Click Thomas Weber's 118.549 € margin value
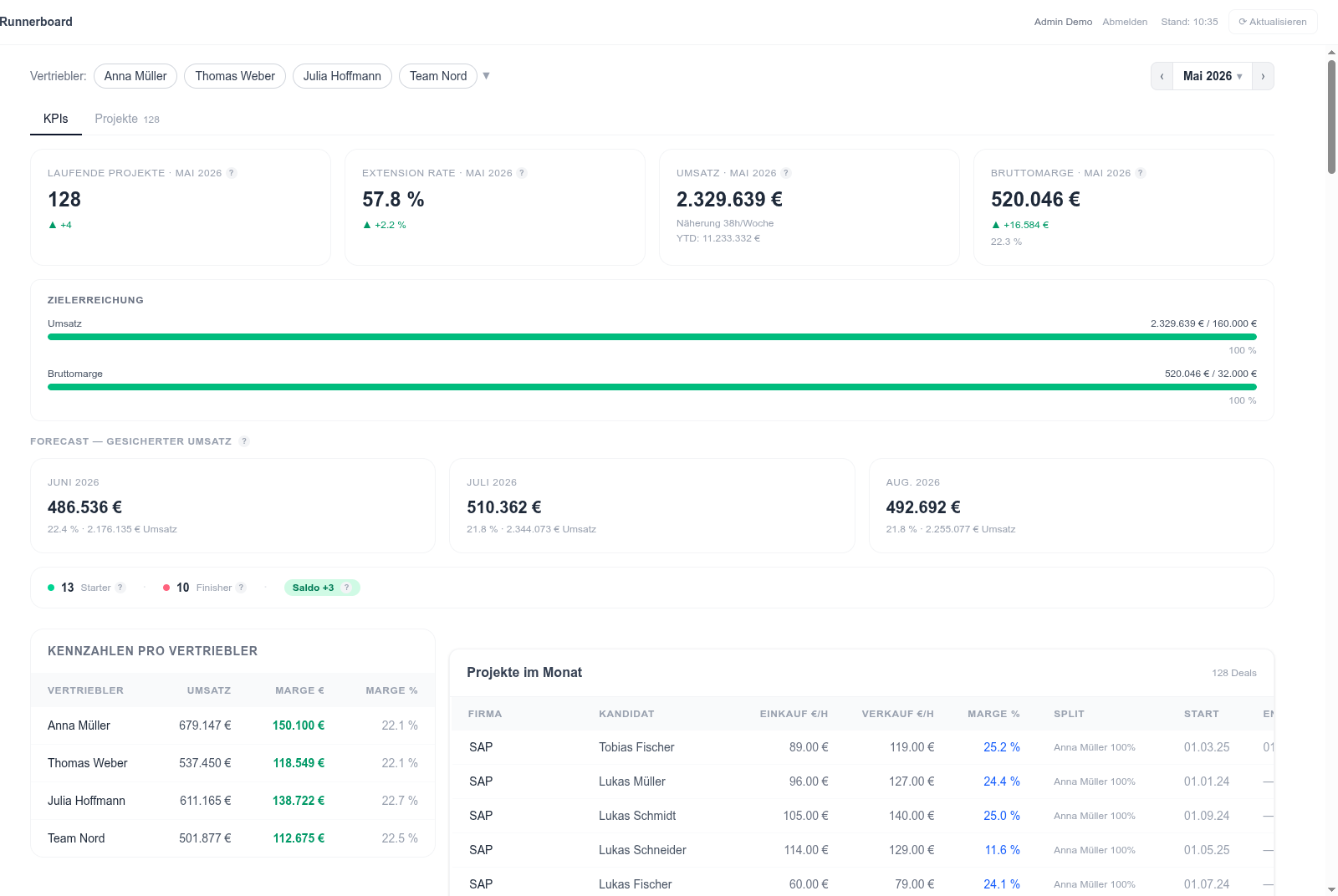The image size is (1338, 896). tap(299, 763)
